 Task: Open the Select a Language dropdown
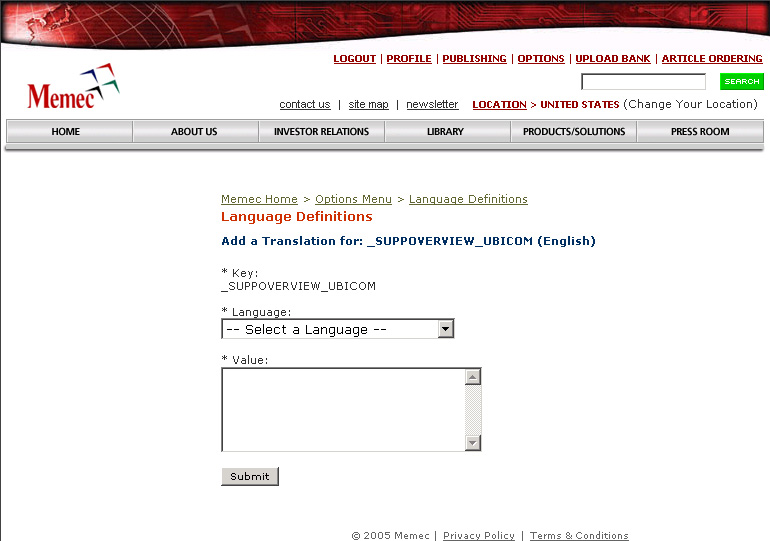click(x=338, y=329)
